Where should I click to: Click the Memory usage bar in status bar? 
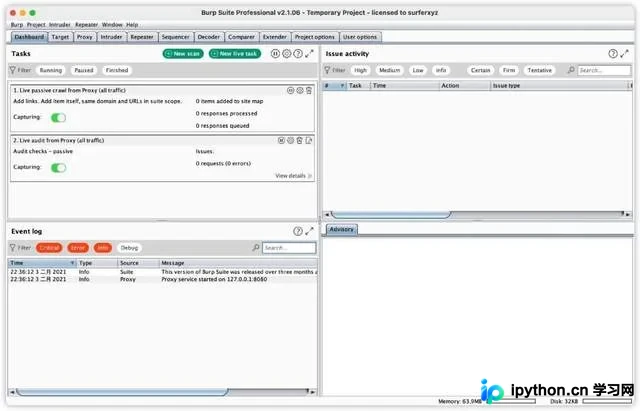(x=509, y=402)
